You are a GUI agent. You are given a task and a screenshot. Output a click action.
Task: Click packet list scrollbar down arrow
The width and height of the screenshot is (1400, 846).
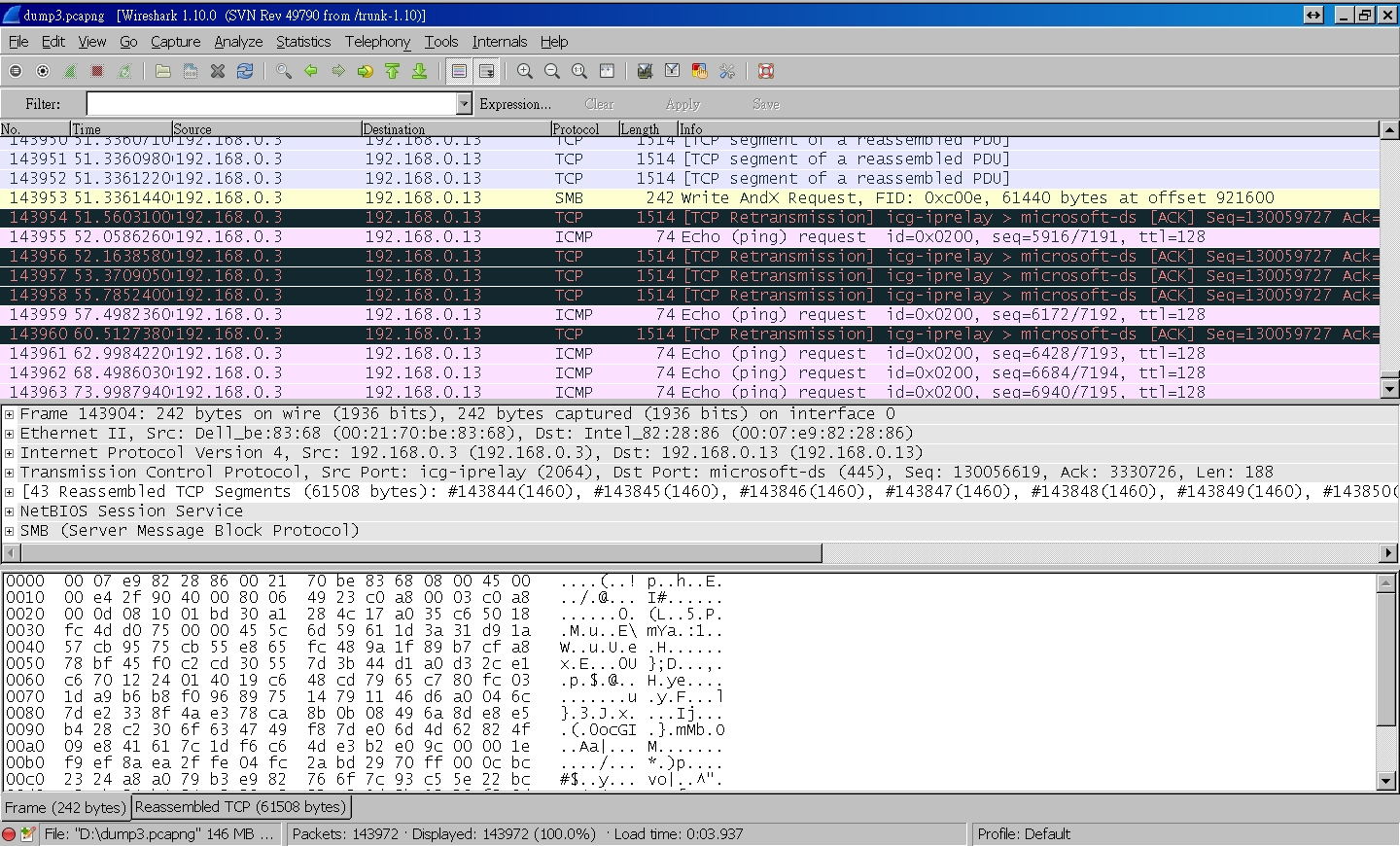pos(1389,389)
